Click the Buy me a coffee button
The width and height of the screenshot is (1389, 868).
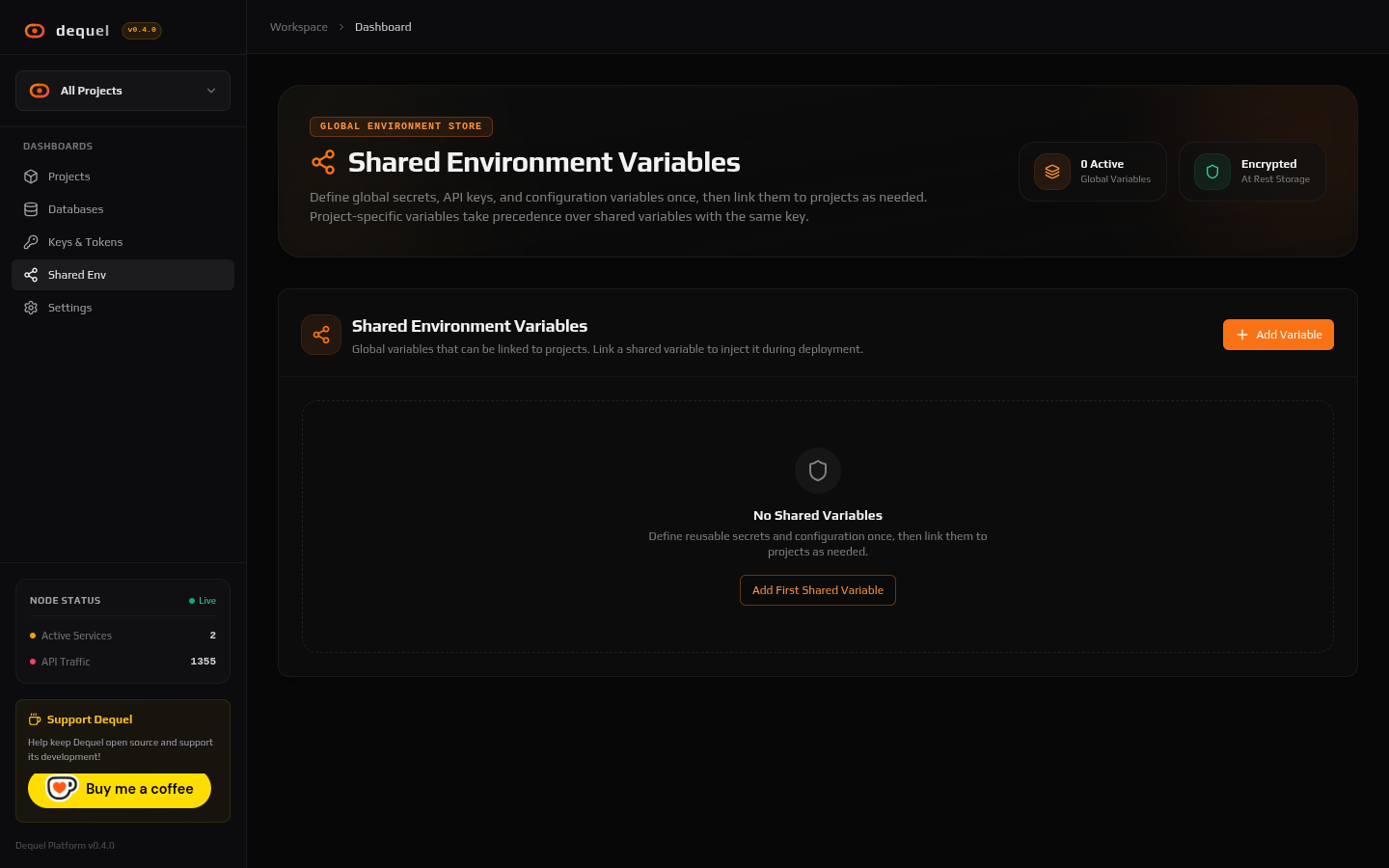tap(120, 789)
